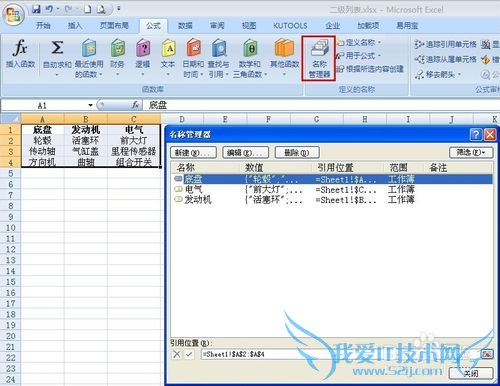Click Trace Dependents in formula auditing
This screenshot has height=386, width=500.
point(446,60)
